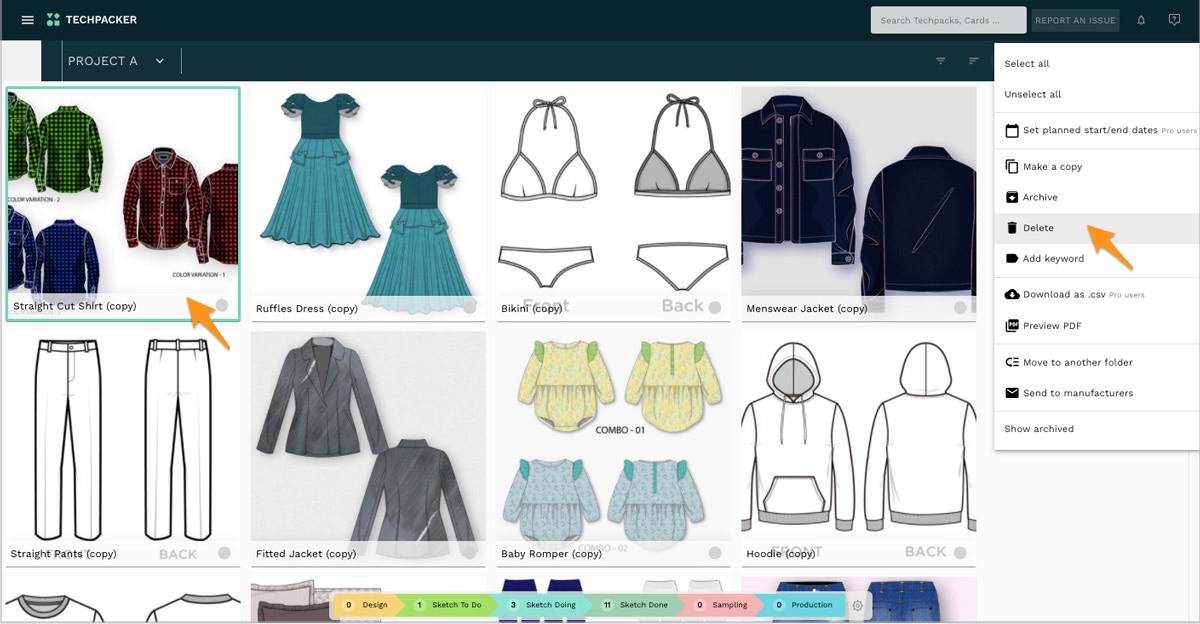The height and width of the screenshot is (624, 1200).
Task: Choose Set planned start/end dates
Action: (x=1097, y=130)
